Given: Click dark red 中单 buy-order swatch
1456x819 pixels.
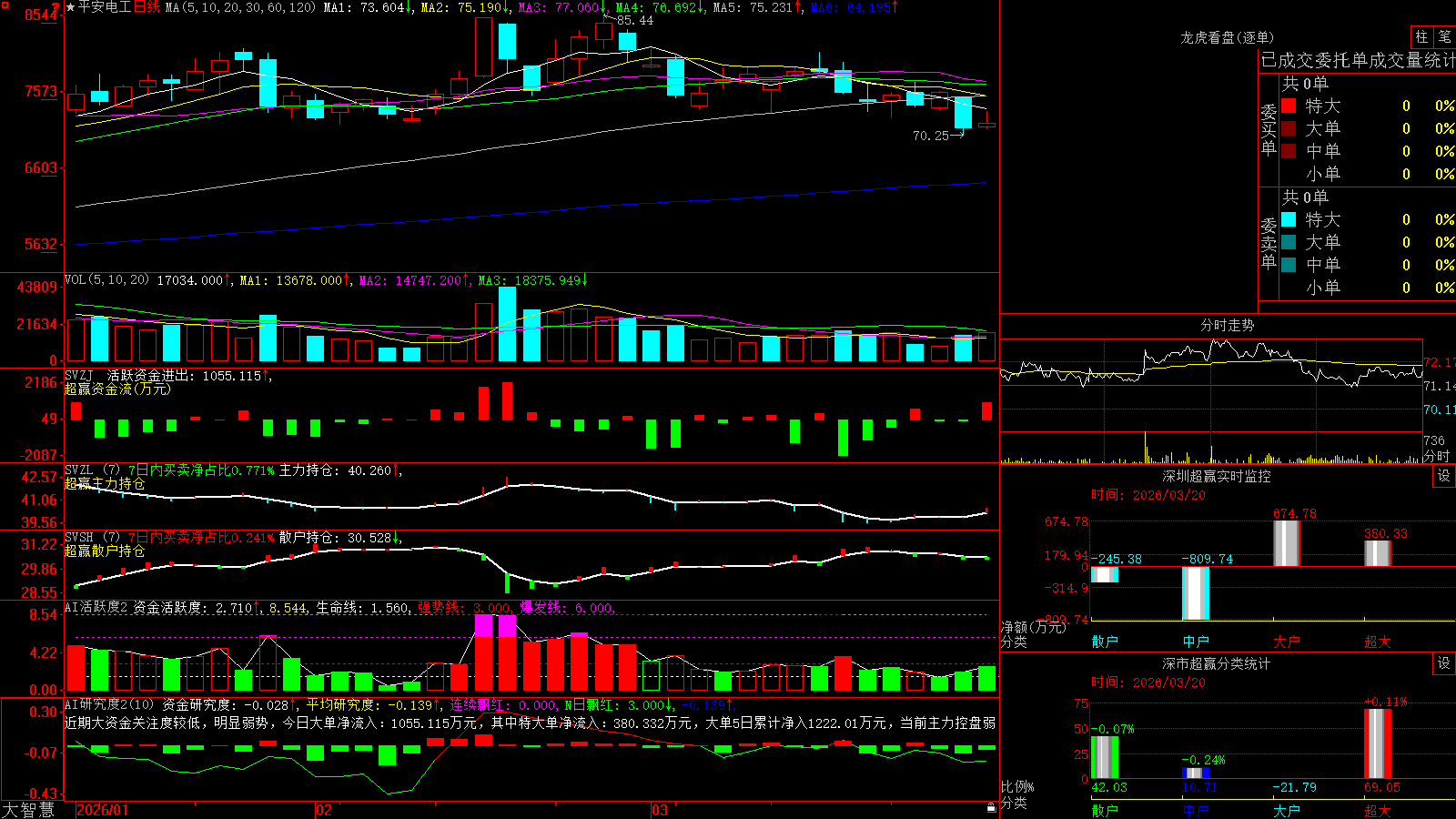Looking at the screenshot, I should point(1289,151).
